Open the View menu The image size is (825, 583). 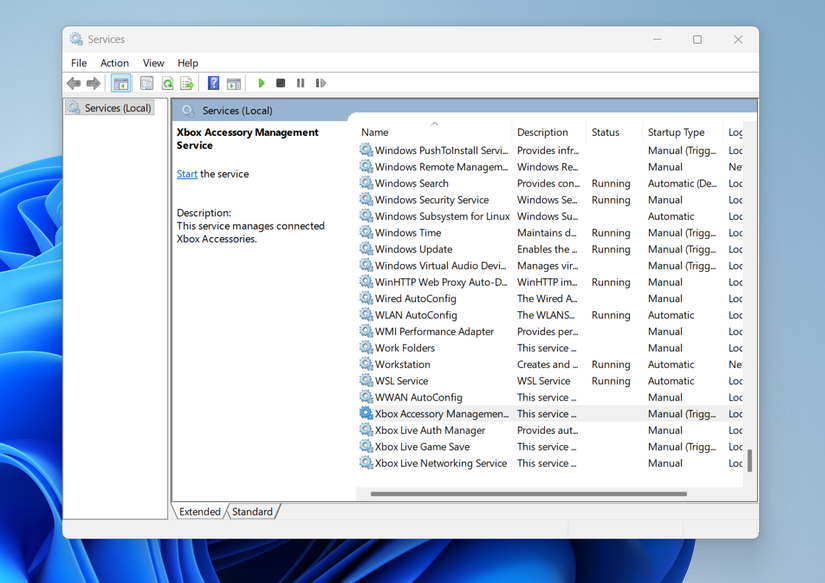coord(153,63)
